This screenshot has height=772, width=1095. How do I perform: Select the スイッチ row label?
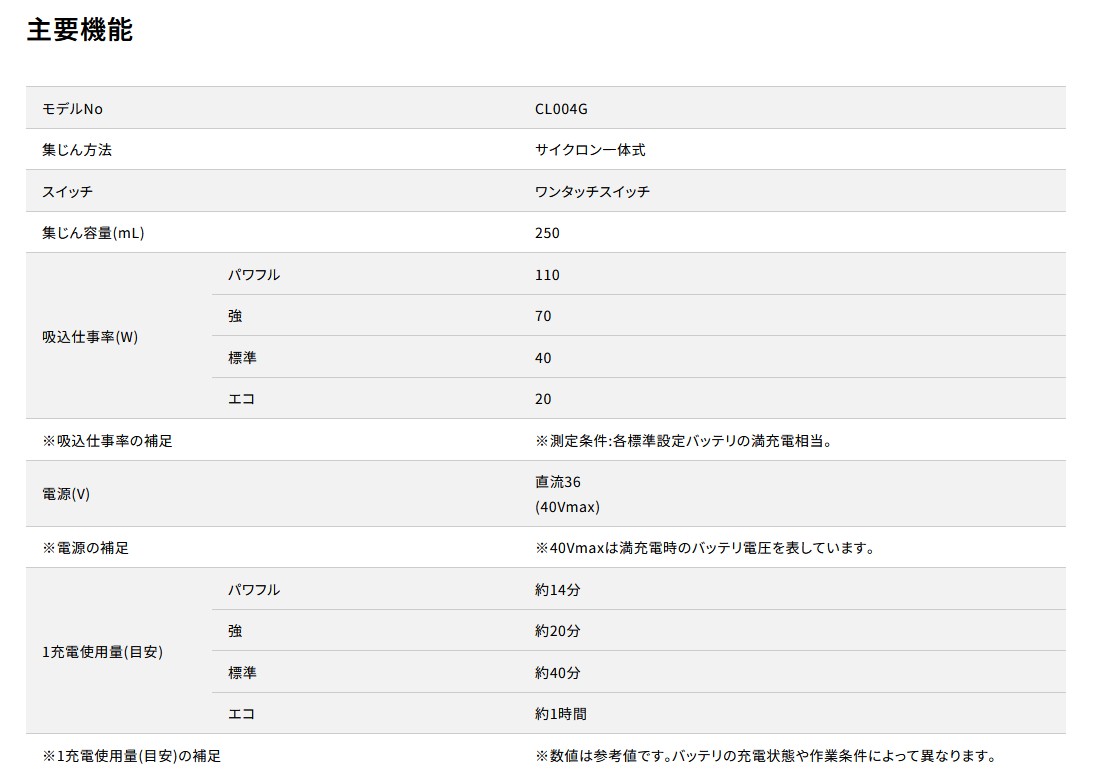pyautogui.click(x=68, y=191)
